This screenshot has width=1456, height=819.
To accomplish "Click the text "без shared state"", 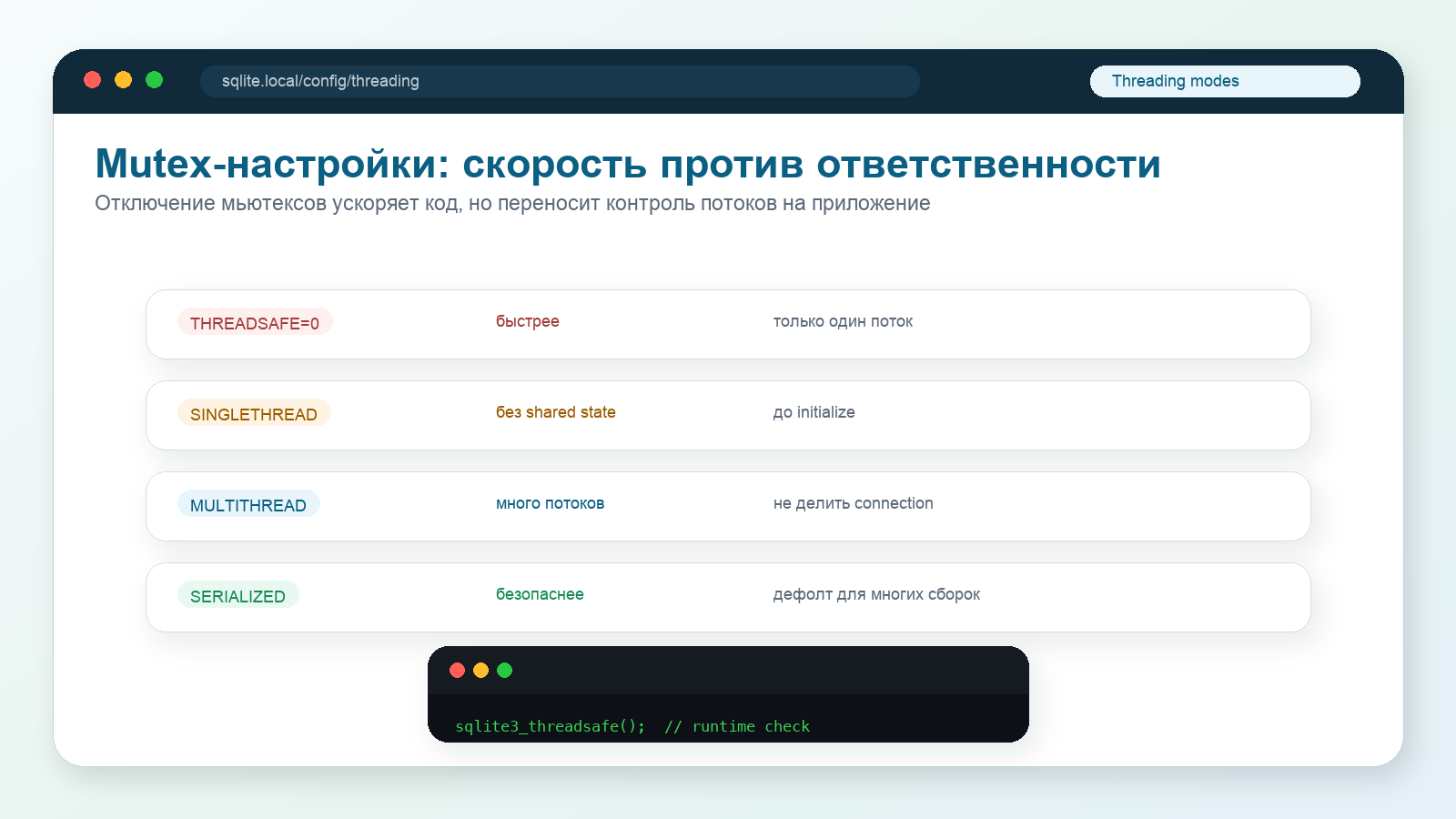I will [556, 412].
